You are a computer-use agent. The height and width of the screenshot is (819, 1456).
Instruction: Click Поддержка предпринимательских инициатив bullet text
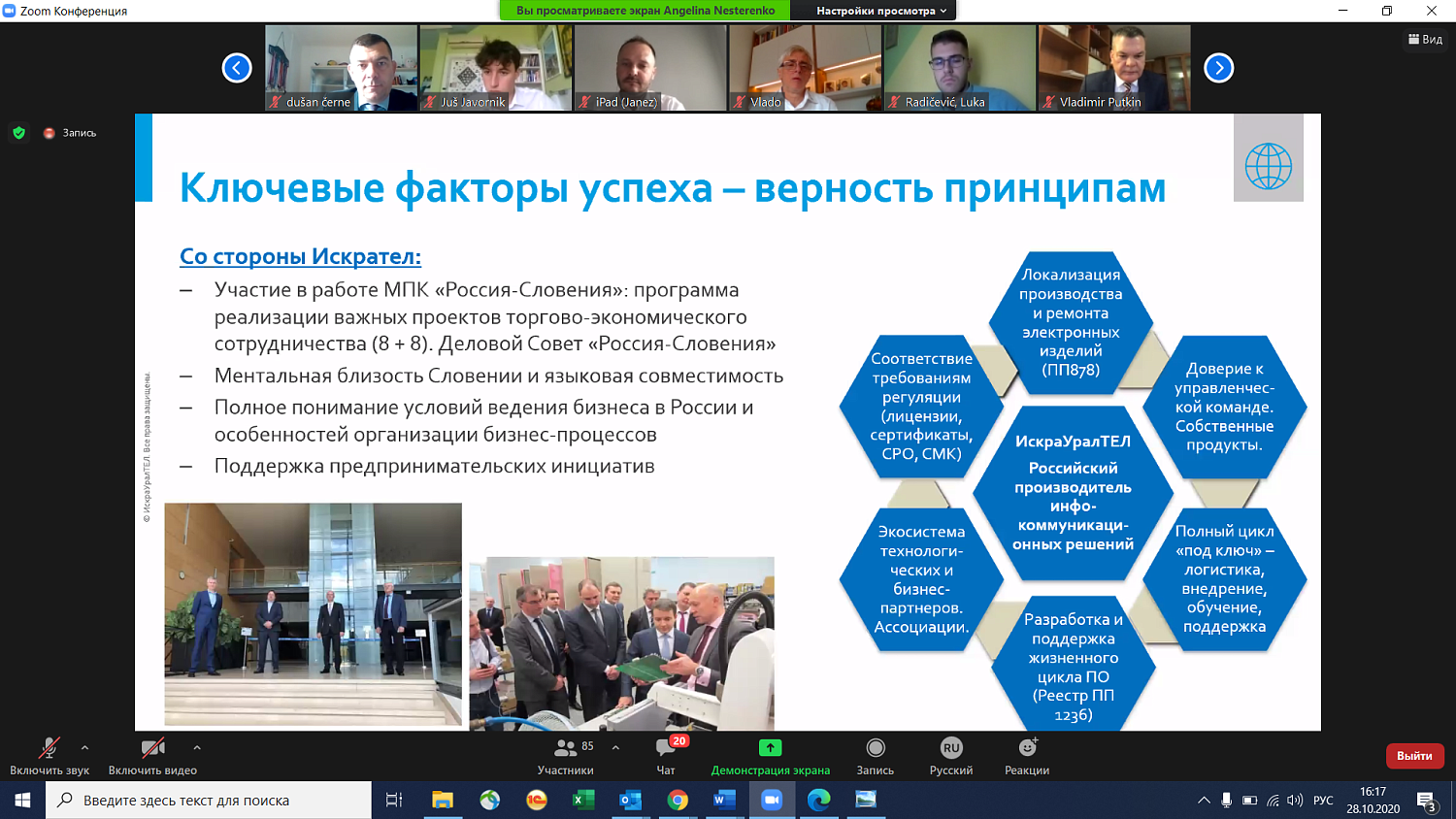tap(434, 466)
